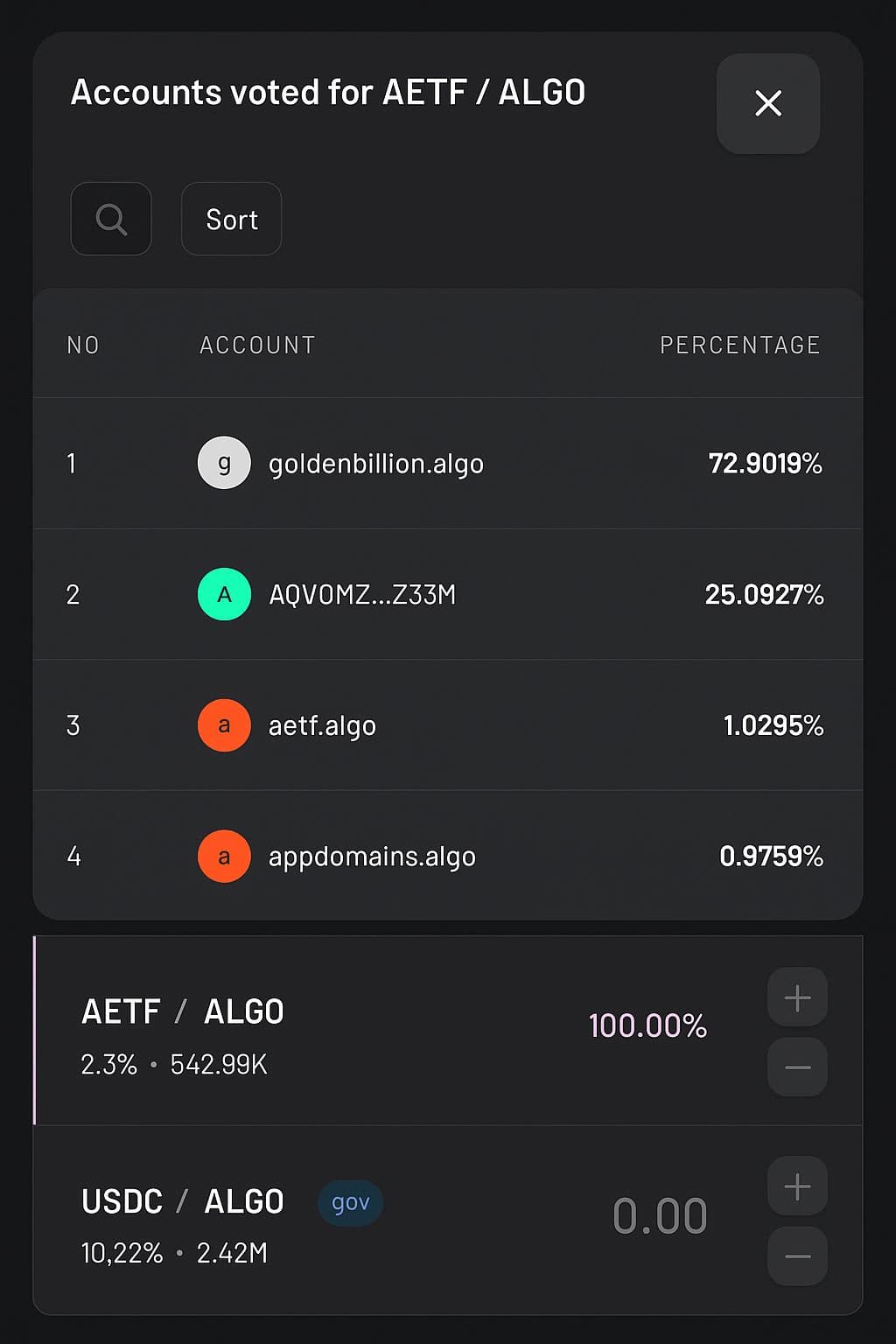Screen dimensions: 896x1344
Task: Open the Sort options
Action: tap(231, 219)
